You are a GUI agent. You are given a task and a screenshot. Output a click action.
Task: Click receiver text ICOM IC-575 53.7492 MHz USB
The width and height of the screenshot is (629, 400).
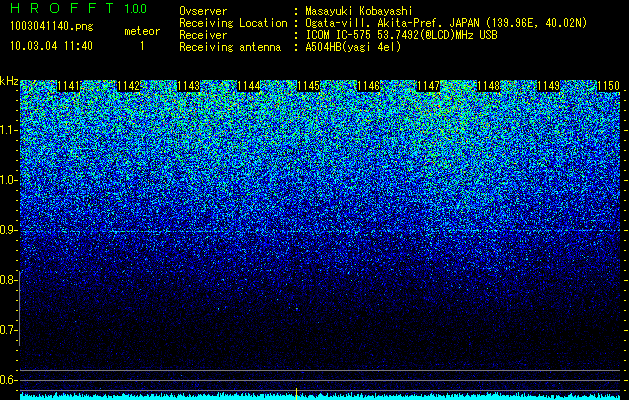(401, 35)
